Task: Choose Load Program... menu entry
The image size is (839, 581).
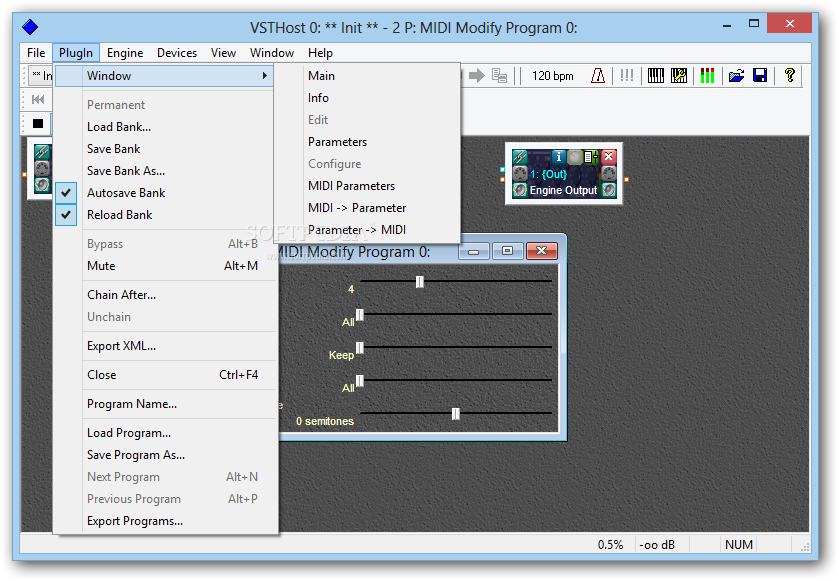Action: click(166, 433)
